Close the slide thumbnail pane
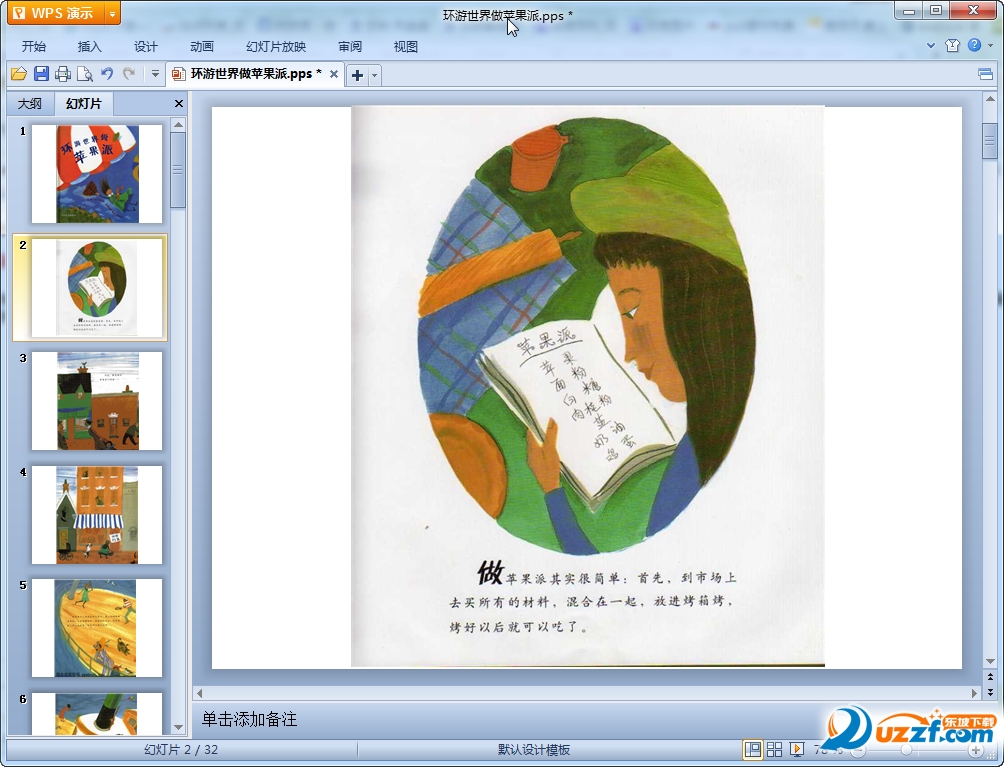1004x767 pixels. [179, 104]
